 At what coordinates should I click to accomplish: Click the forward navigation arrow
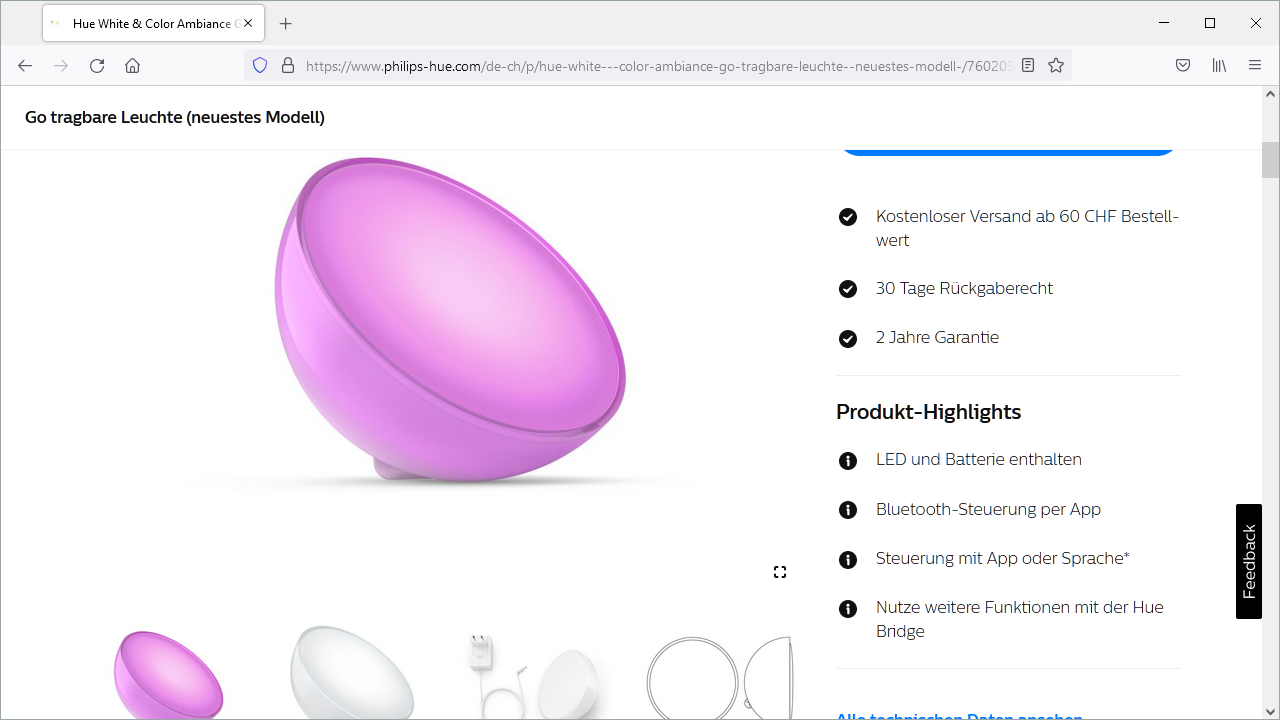(x=61, y=65)
